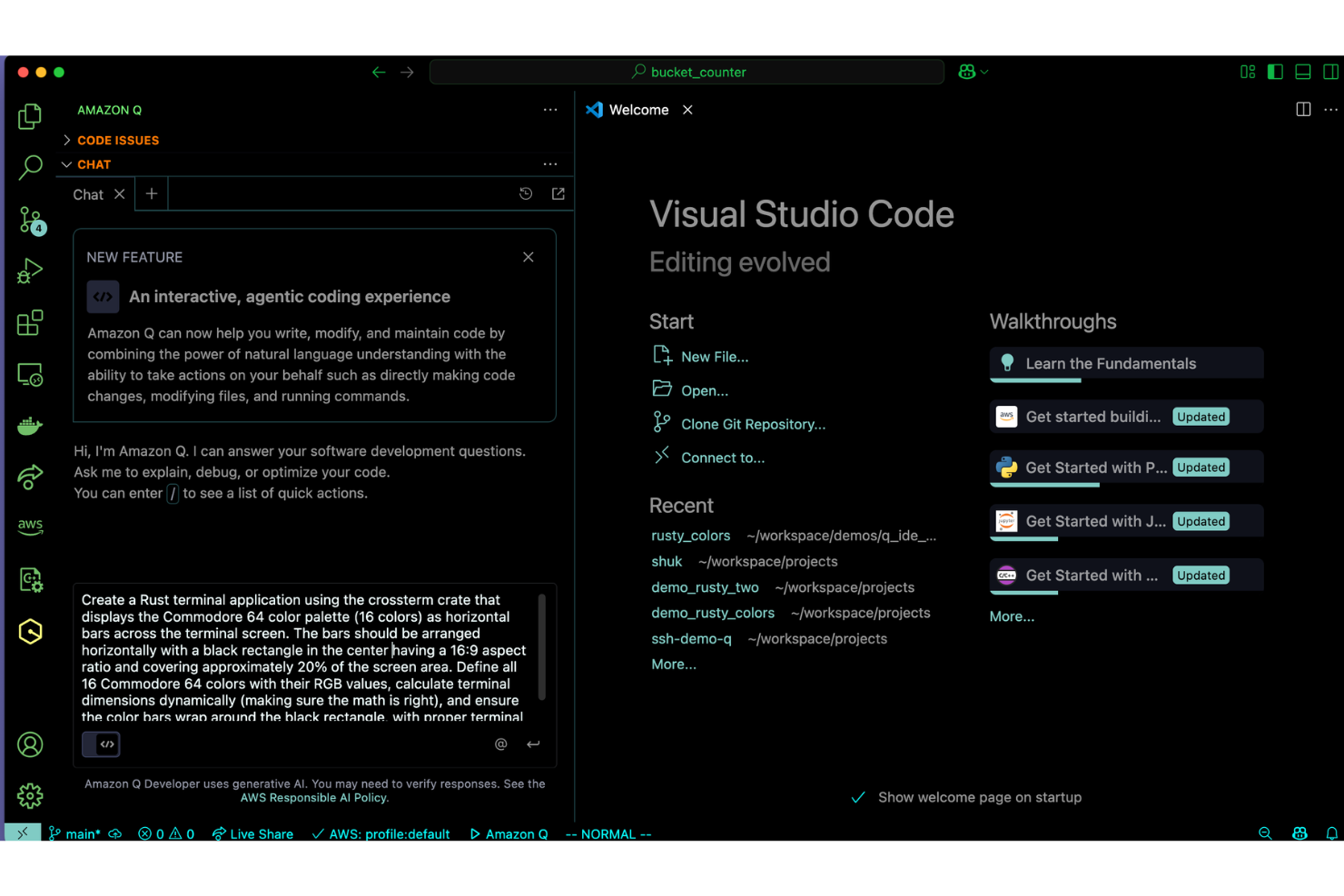The width and height of the screenshot is (1344, 896).
Task: Add a new chat tab
Action: click(152, 193)
